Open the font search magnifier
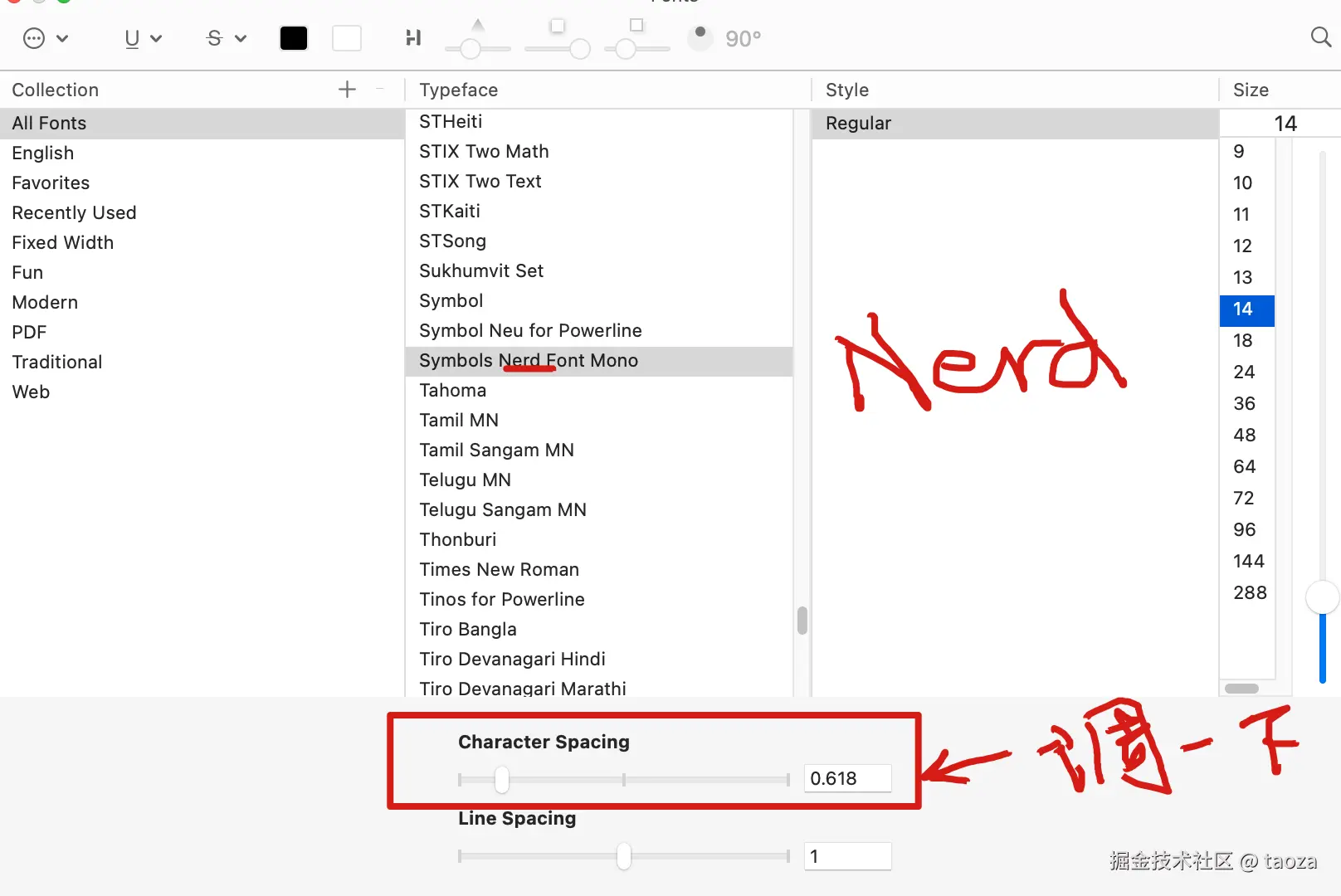This screenshot has width=1341, height=896. point(1320,37)
